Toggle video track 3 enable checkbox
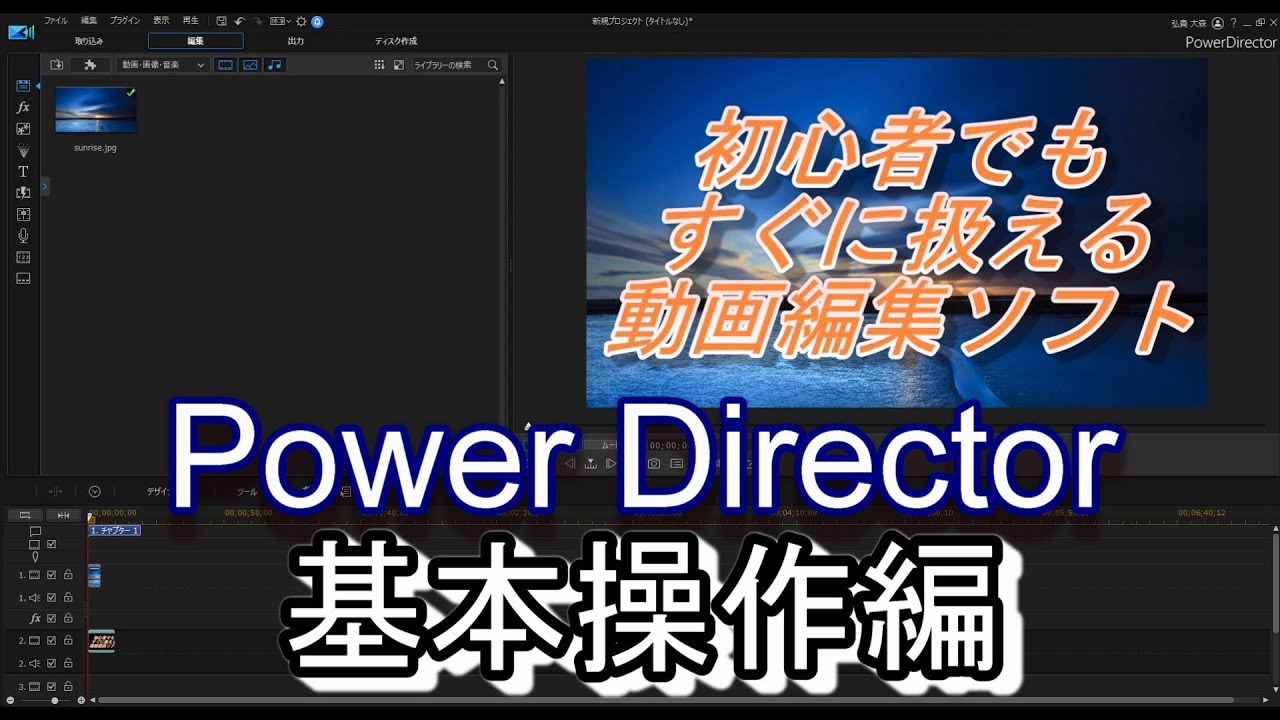1280x720 pixels. (52, 686)
